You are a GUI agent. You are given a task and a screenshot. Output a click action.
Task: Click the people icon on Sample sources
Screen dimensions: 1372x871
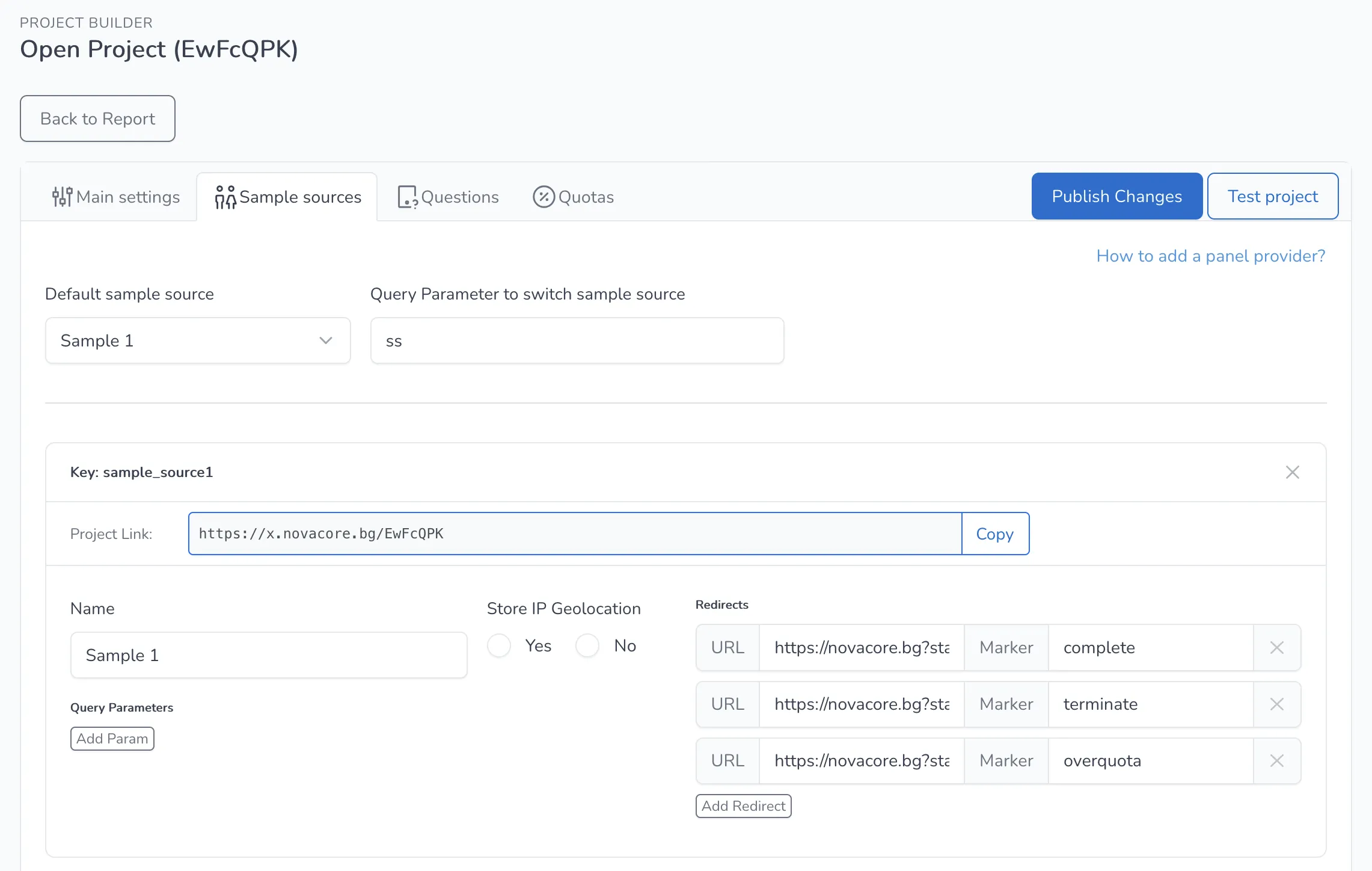[225, 197]
